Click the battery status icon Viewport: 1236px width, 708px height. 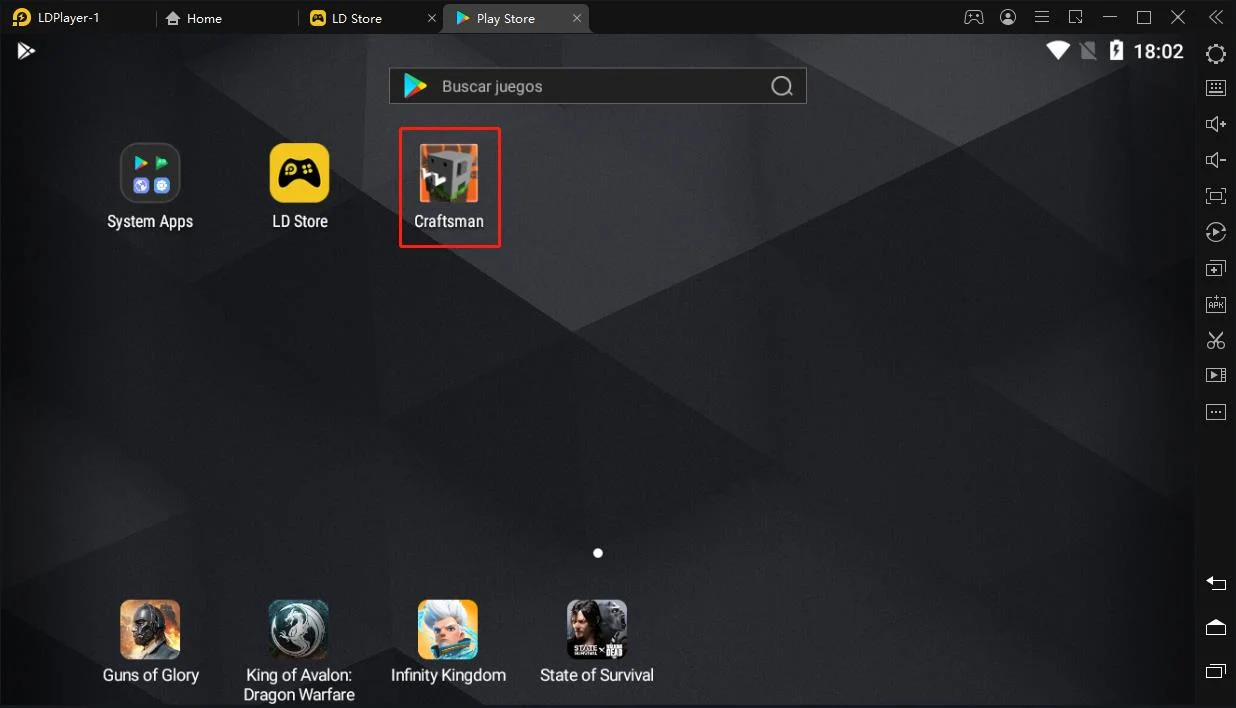coord(1116,51)
